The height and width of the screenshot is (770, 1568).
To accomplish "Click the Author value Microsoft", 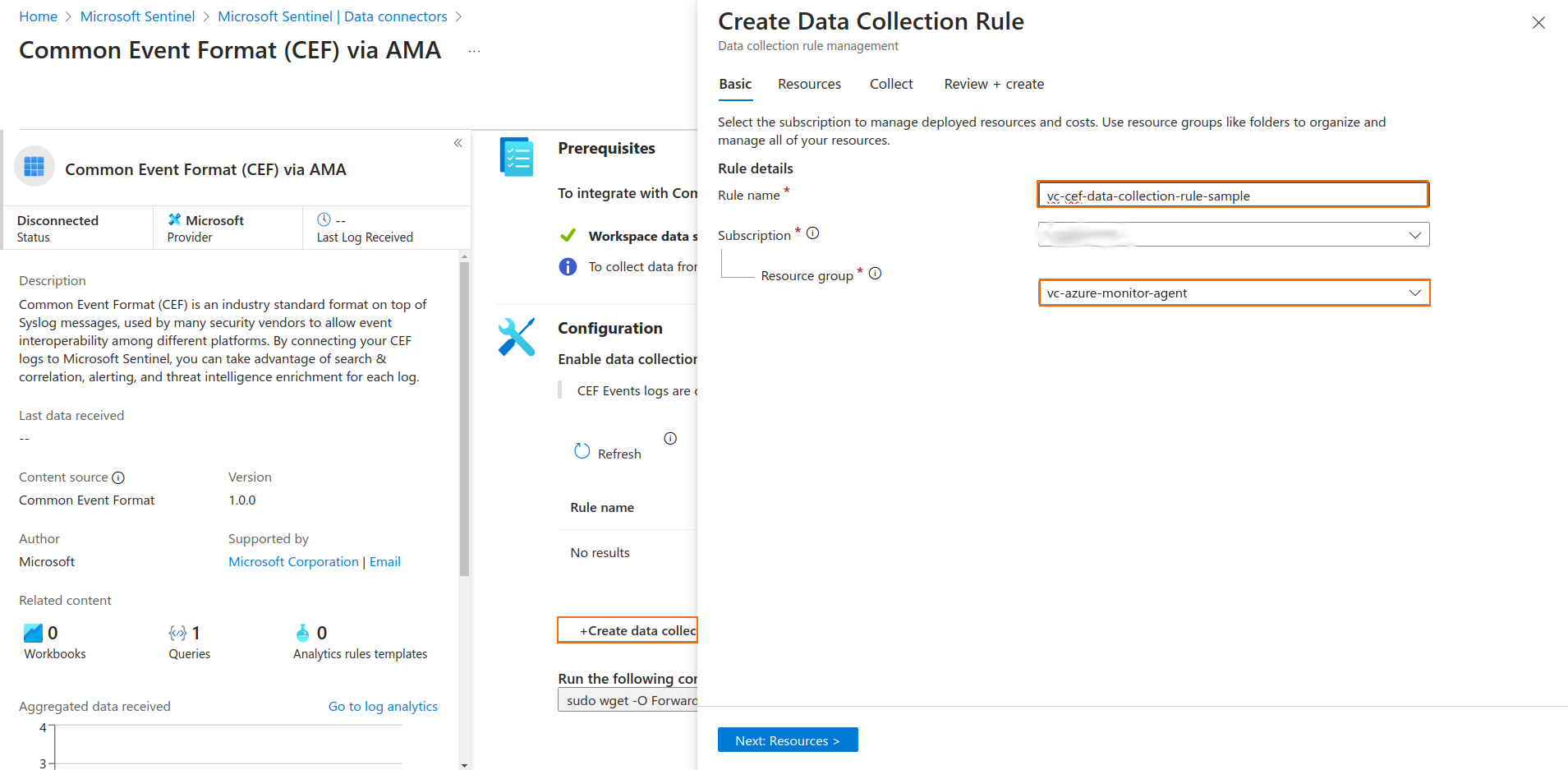I will [47, 562].
